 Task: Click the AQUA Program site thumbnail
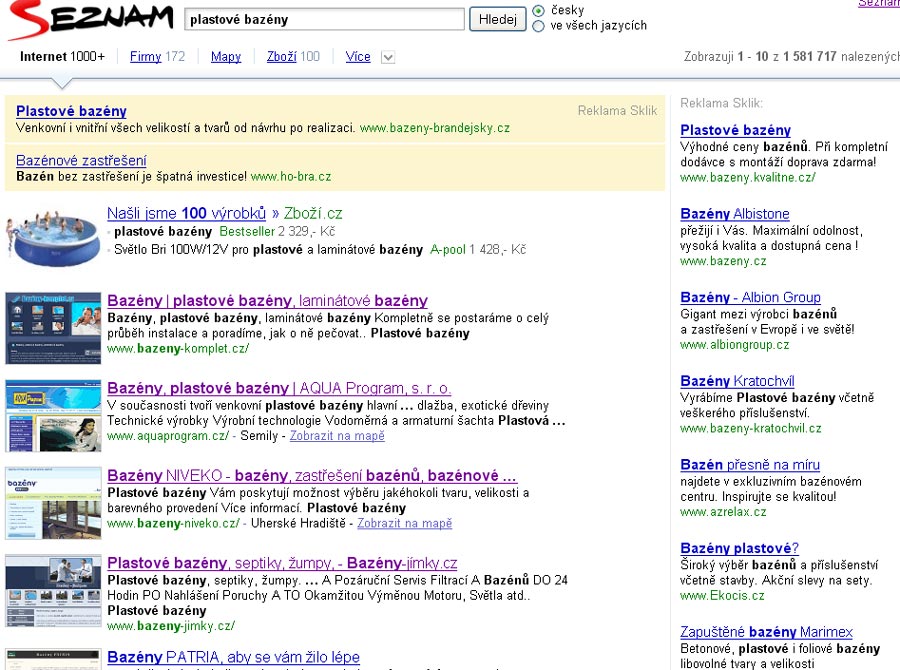53,416
